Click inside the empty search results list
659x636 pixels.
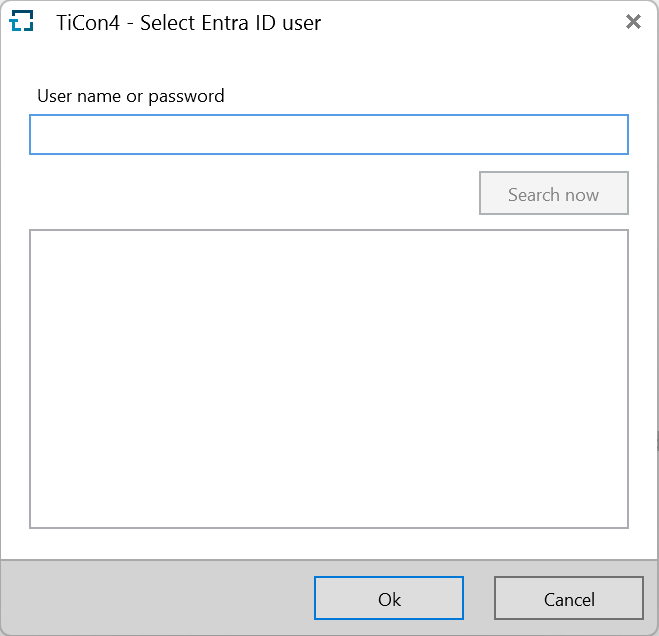coord(328,380)
